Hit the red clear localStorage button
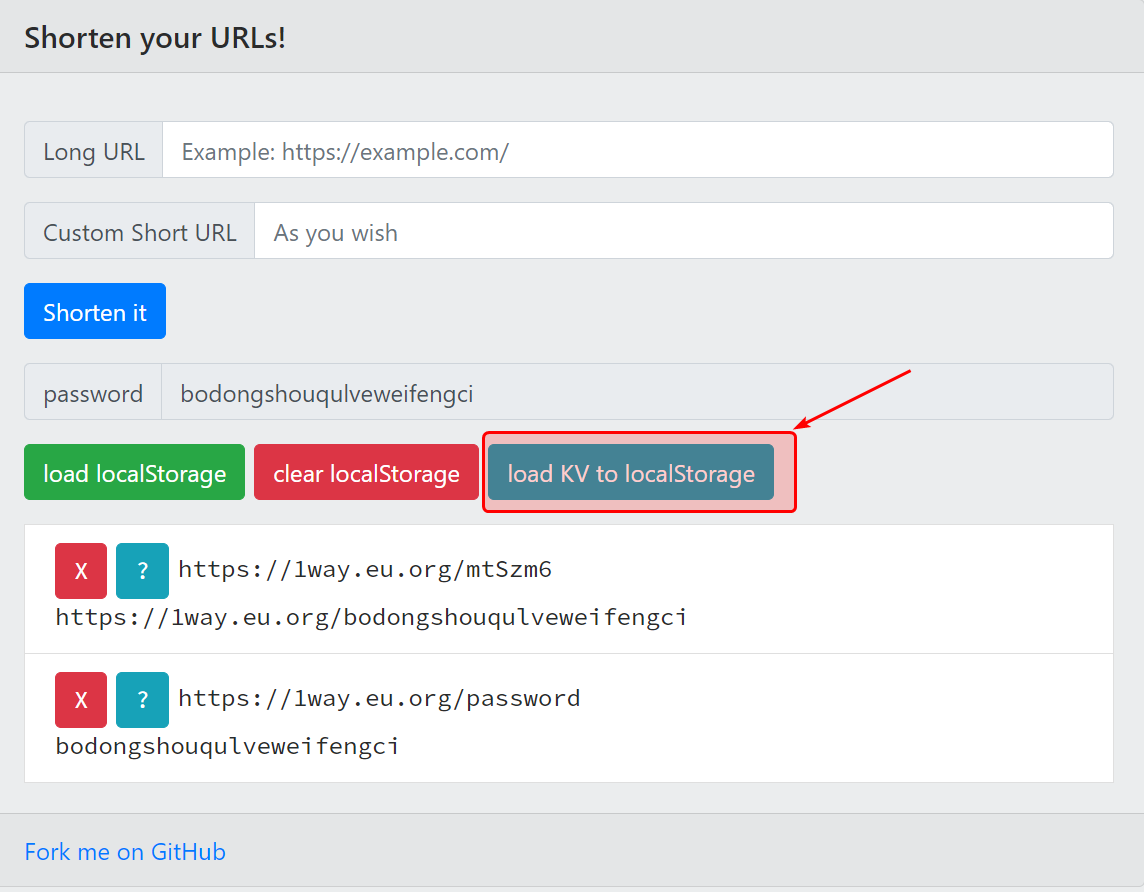 pyautogui.click(x=366, y=473)
